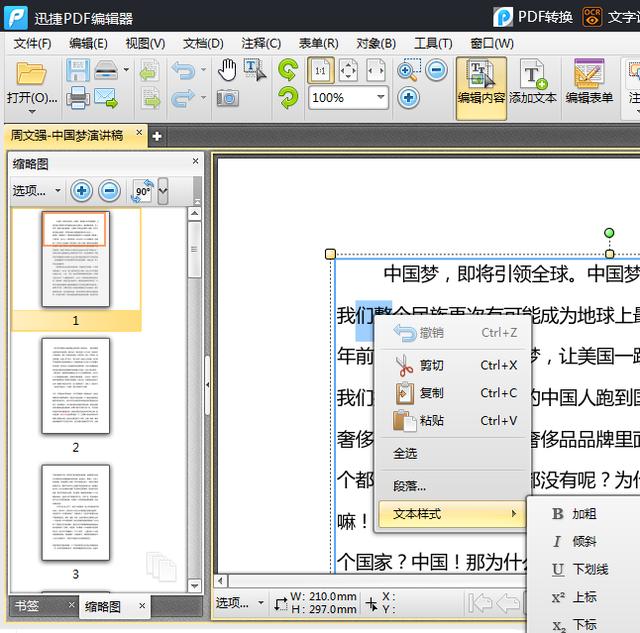Click the 添加文本 add text tool
The height and width of the screenshot is (633, 640).
point(533,82)
